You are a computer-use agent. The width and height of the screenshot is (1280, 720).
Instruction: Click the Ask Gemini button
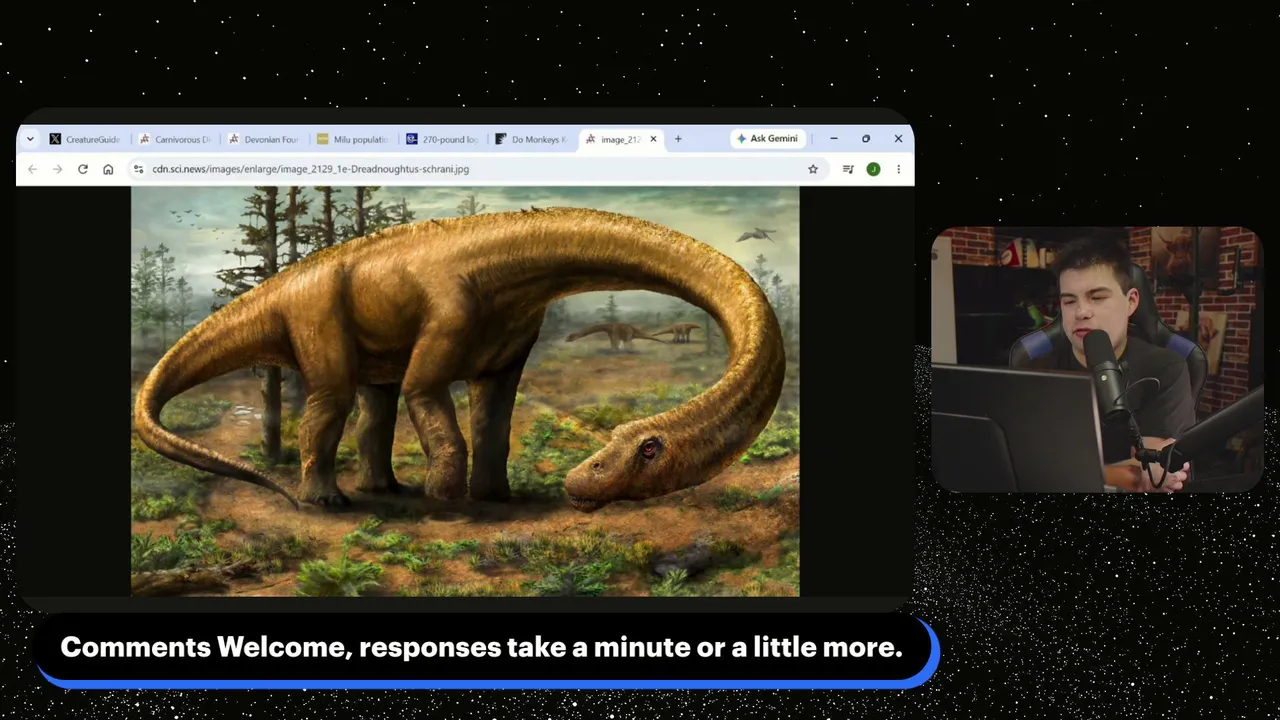coord(767,139)
